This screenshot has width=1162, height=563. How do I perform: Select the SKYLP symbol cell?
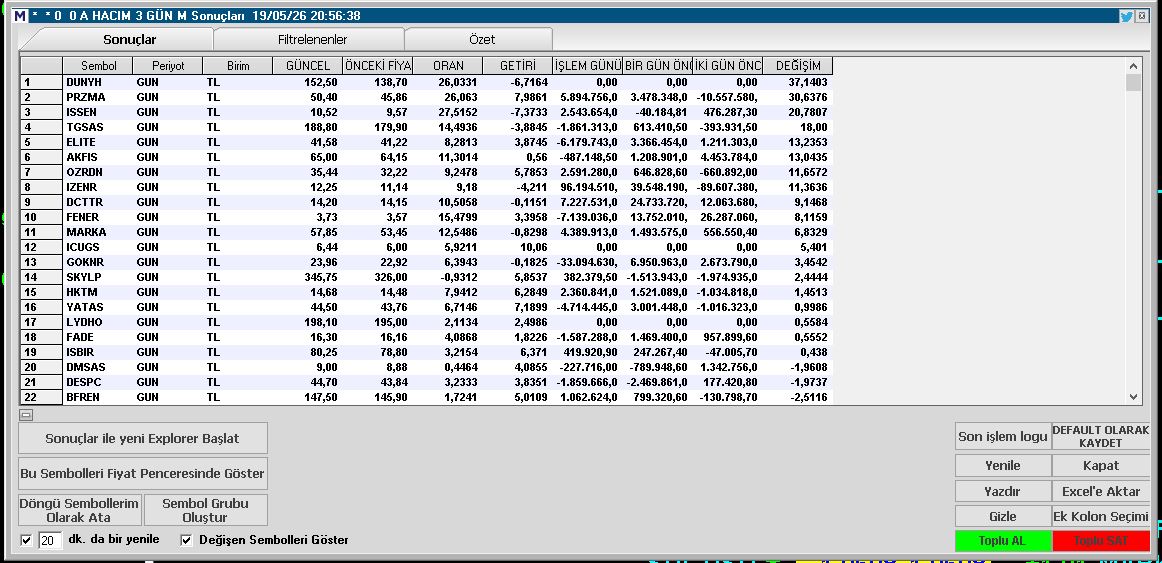tap(98, 277)
